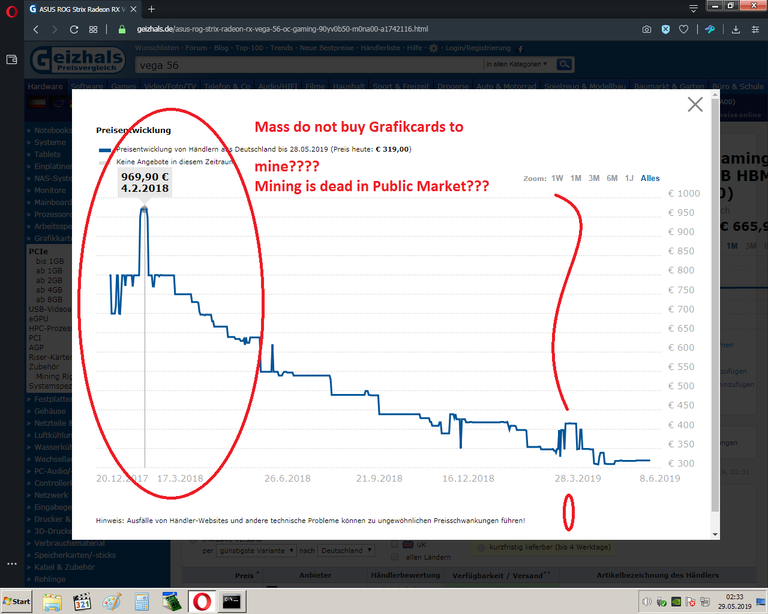
Task: Open the Auto & Motorrad category tab
Action: pyautogui.click(x=506, y=86)
